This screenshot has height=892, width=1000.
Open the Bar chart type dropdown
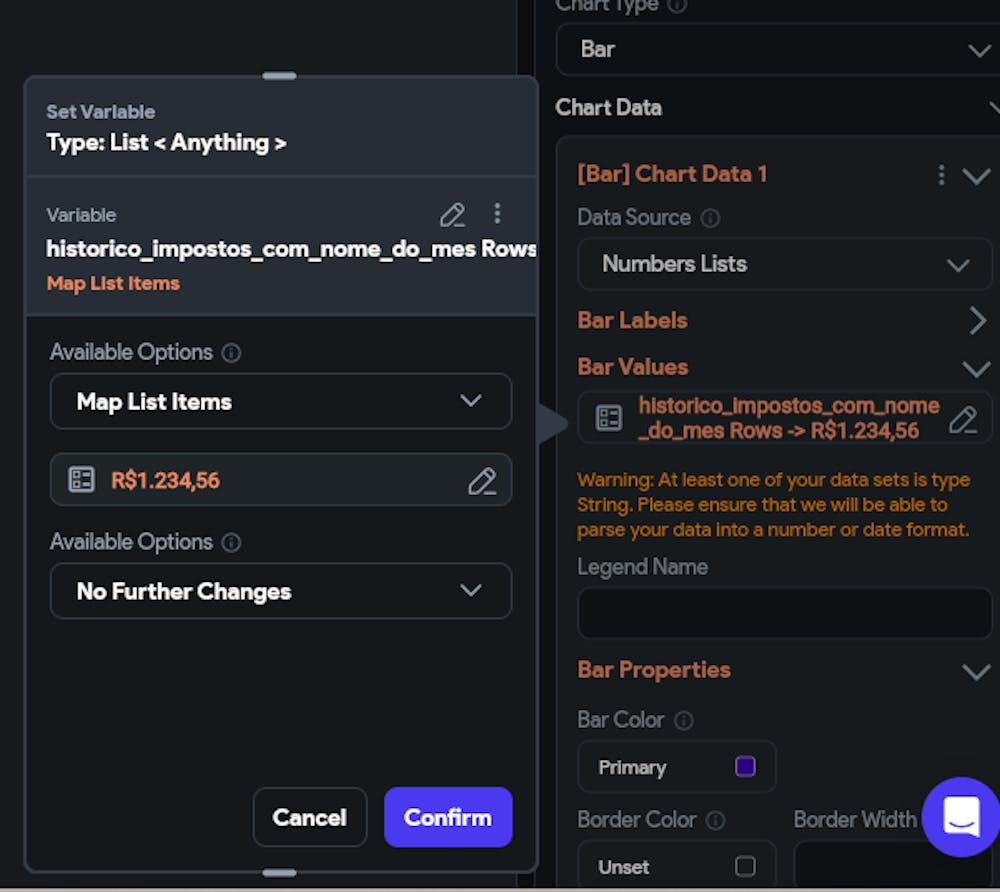(779, 49)
